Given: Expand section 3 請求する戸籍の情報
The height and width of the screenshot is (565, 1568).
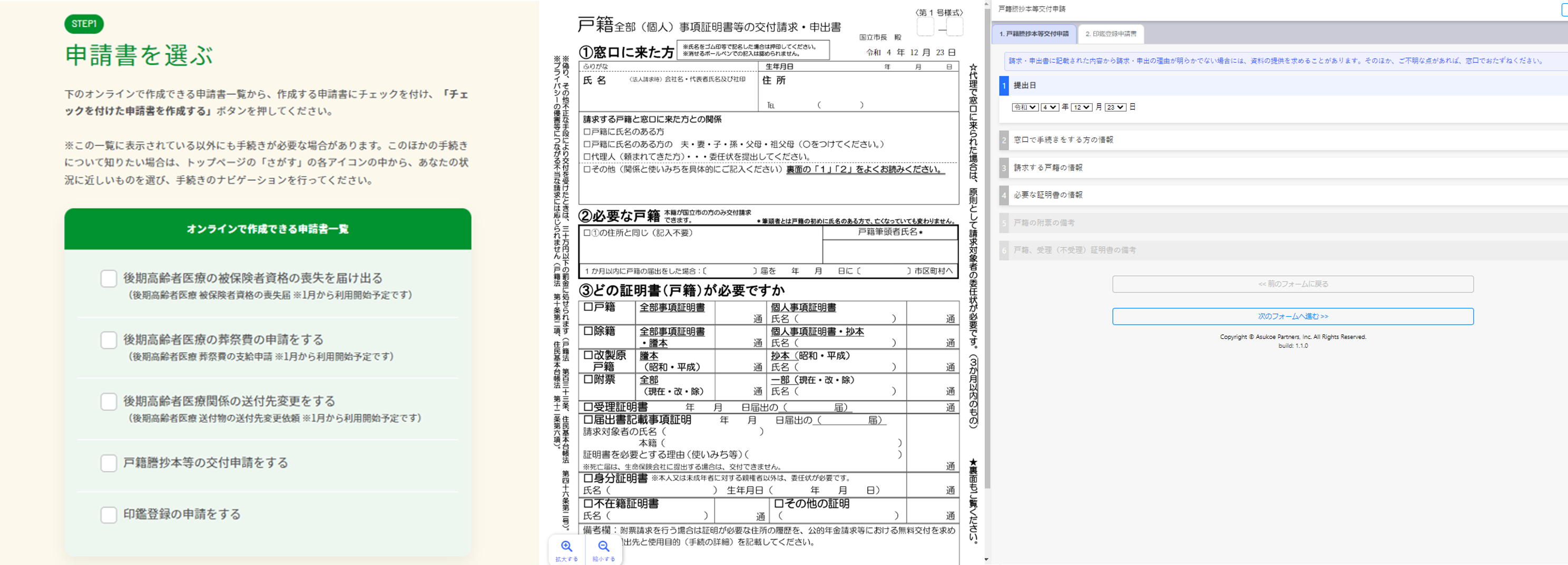Looking at the screenshot, I should pyautogui.click(x=1283, y=168).
